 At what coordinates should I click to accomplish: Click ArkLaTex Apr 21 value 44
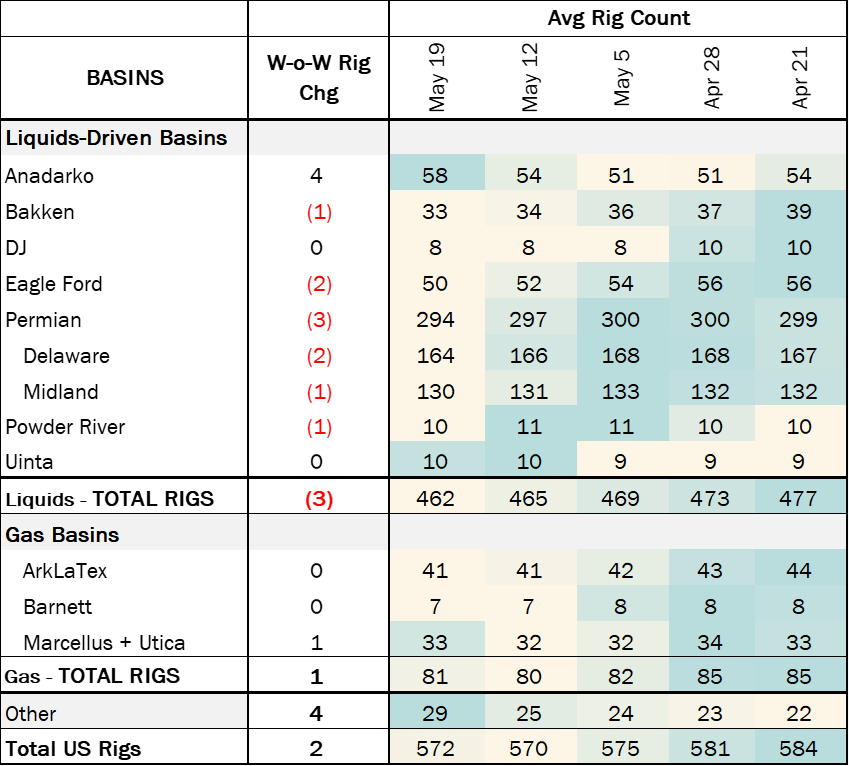tap(799, 571)
